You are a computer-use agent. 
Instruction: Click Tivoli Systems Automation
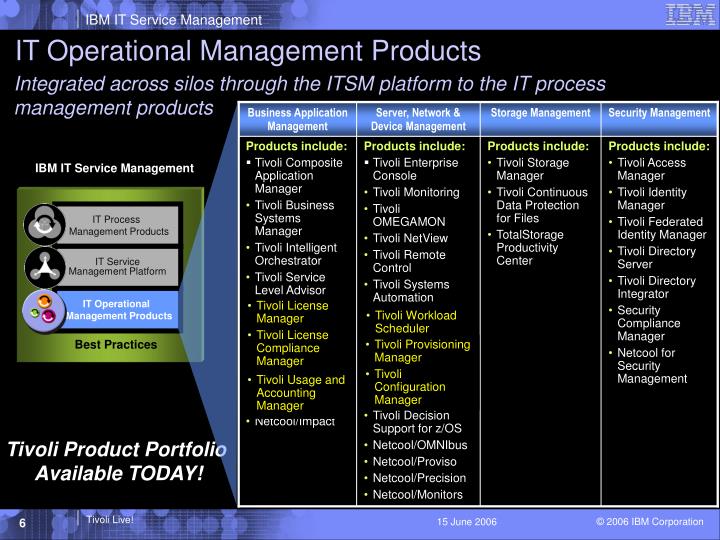coord(411,291)
